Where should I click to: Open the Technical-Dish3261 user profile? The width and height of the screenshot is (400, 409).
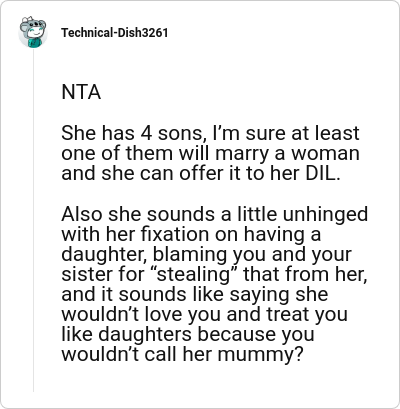coord(114,33)
